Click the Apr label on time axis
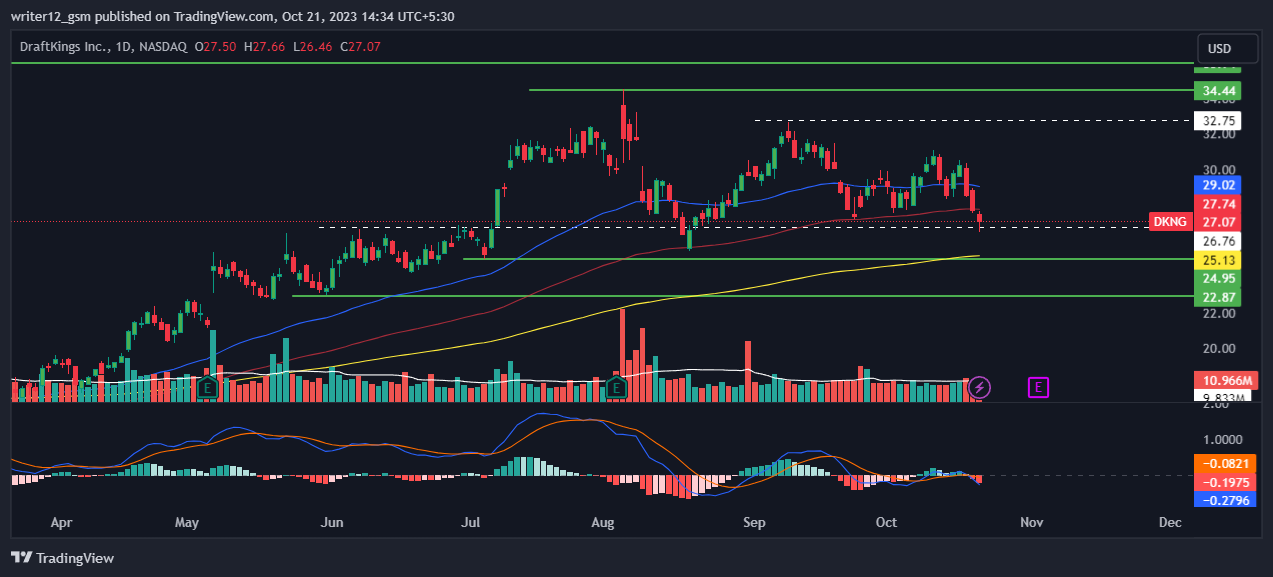Viewport: 1273px width, 577px height. (60, 522)
